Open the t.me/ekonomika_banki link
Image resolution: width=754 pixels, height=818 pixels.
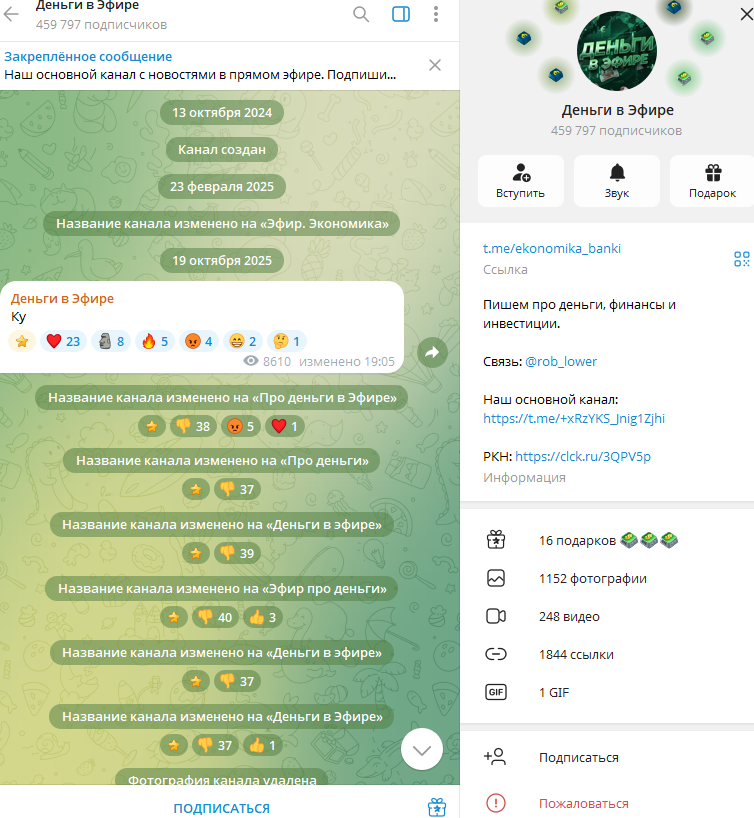tap(552, 248)
